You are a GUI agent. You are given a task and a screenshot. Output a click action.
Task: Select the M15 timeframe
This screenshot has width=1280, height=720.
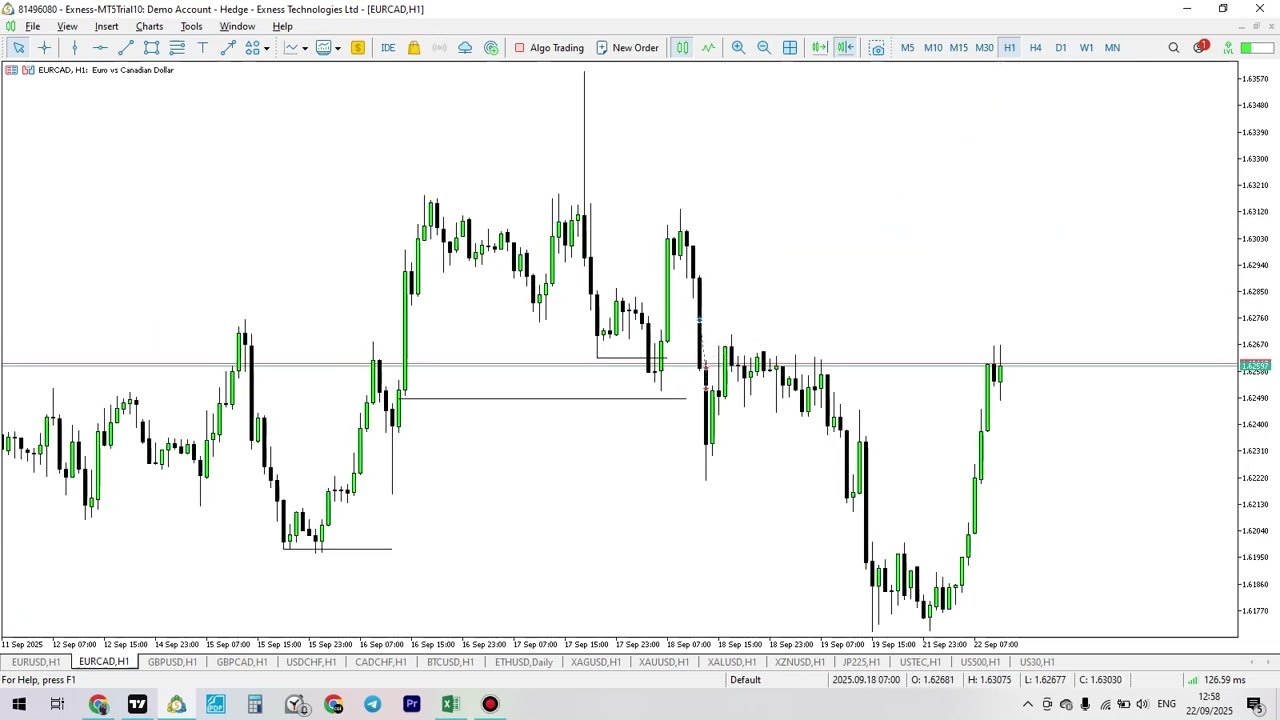[959, 48]
